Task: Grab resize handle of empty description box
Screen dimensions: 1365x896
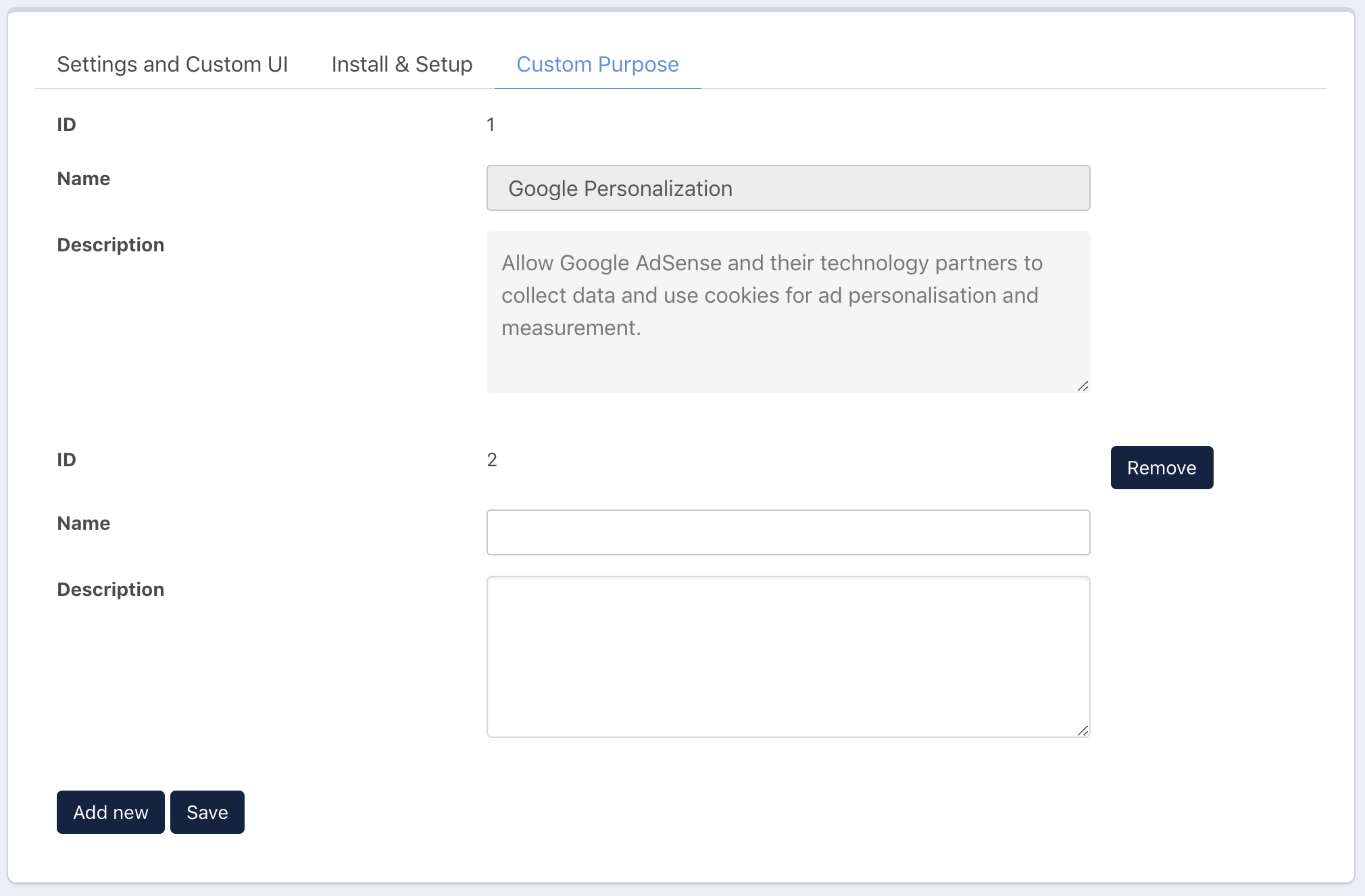Action: point(1083,730)
